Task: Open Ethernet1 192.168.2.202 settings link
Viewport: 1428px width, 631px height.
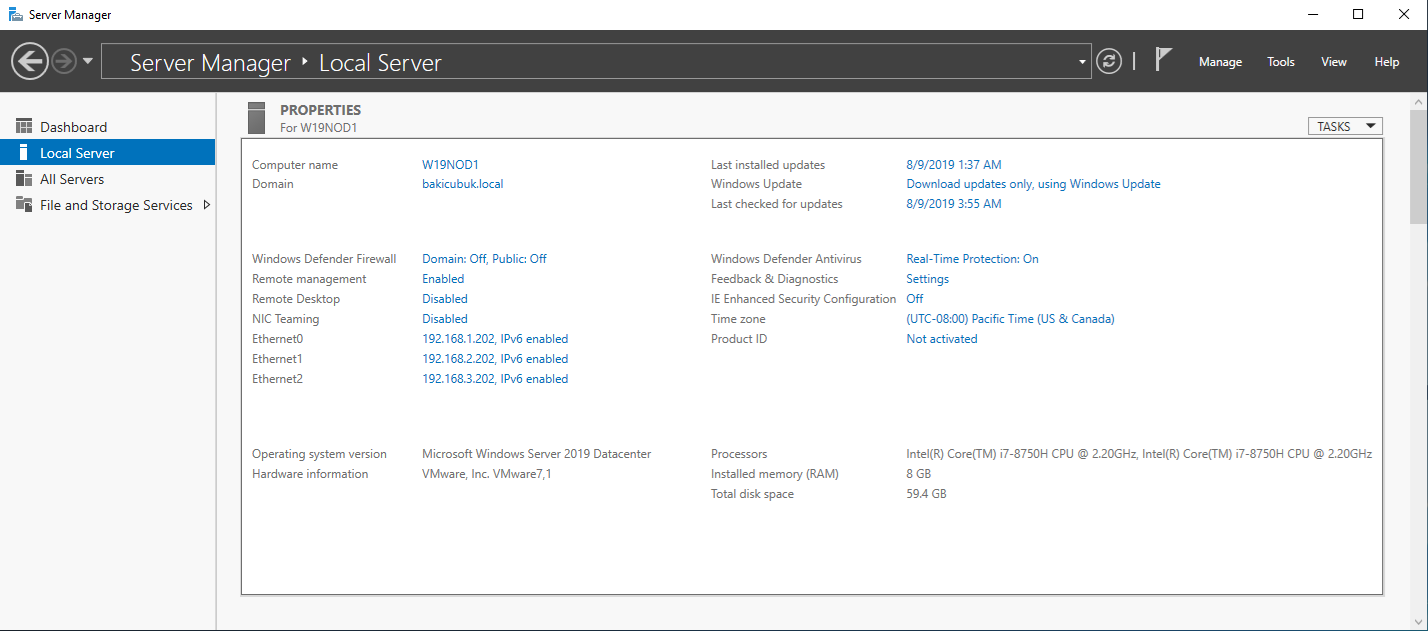Action: [495, 359]
